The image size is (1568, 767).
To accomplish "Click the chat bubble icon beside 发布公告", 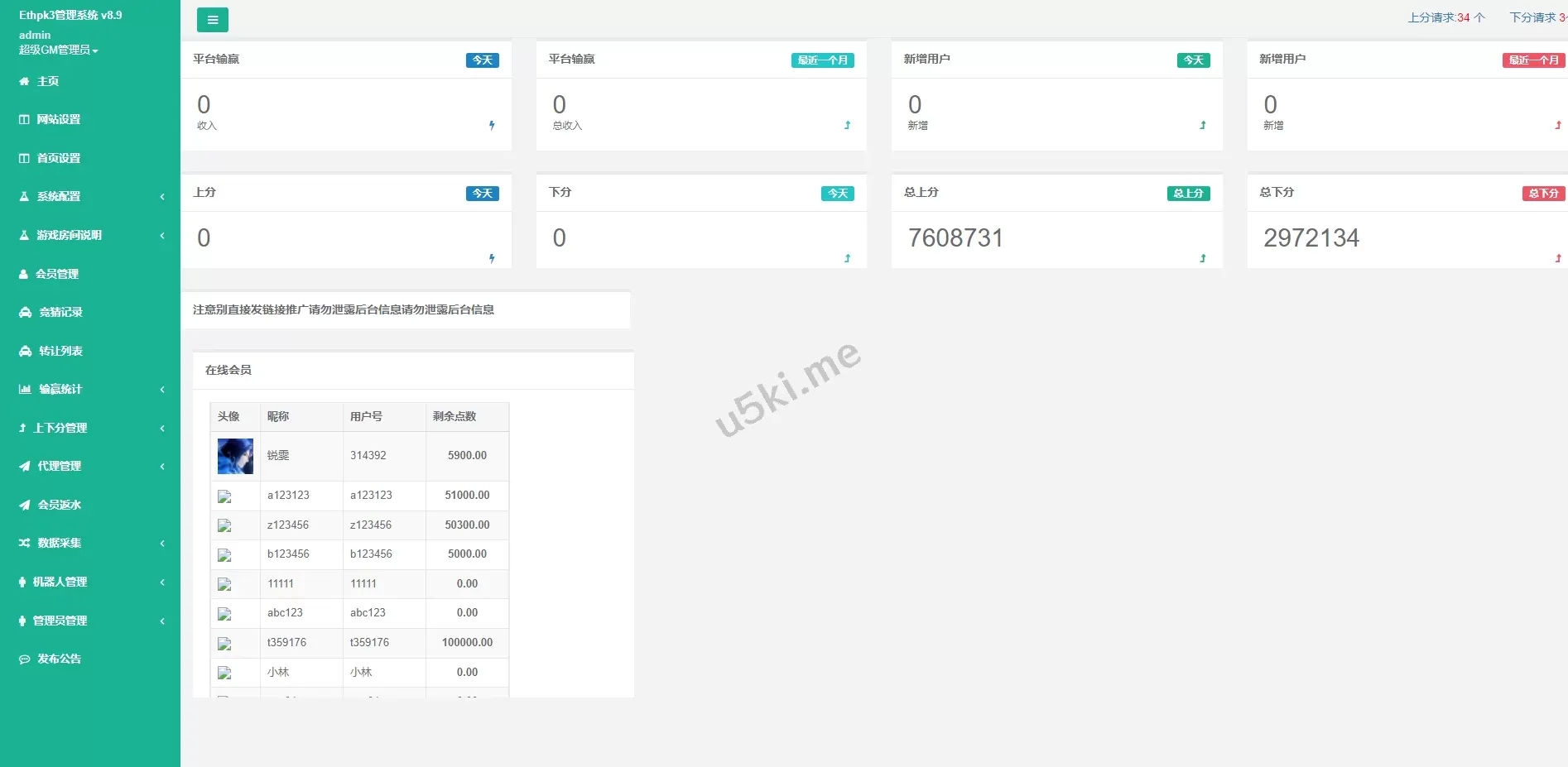I will coord(25,659).
